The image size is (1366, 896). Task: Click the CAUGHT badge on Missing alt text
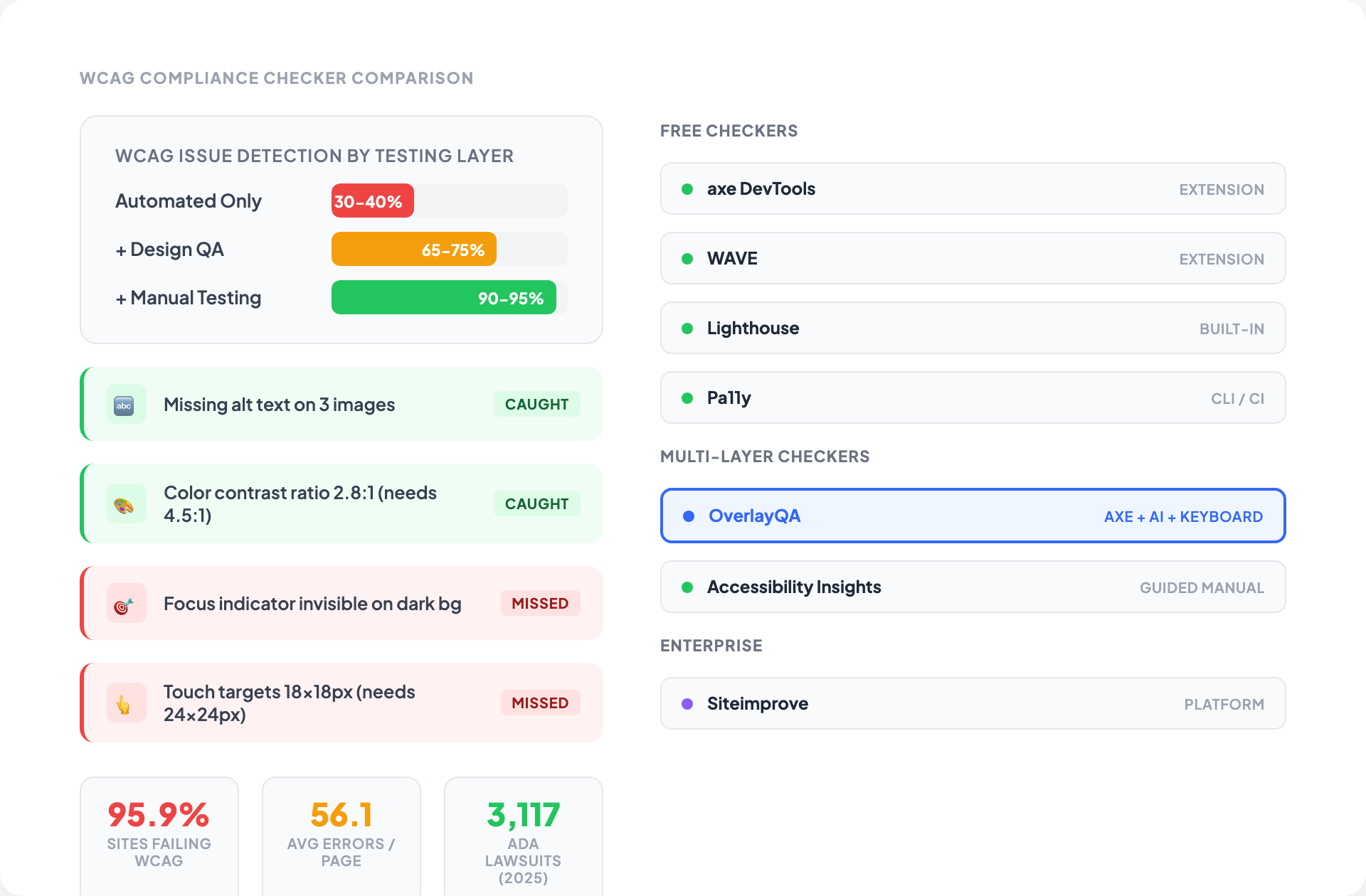(537, 405)
